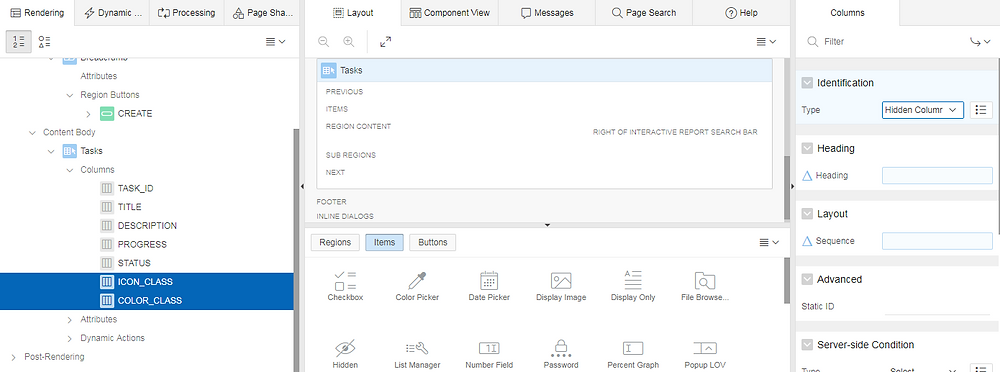Screen dimensions: 1000x372
Task: Click the Tasks region icon in tree
Action: (x=69, y=151)
